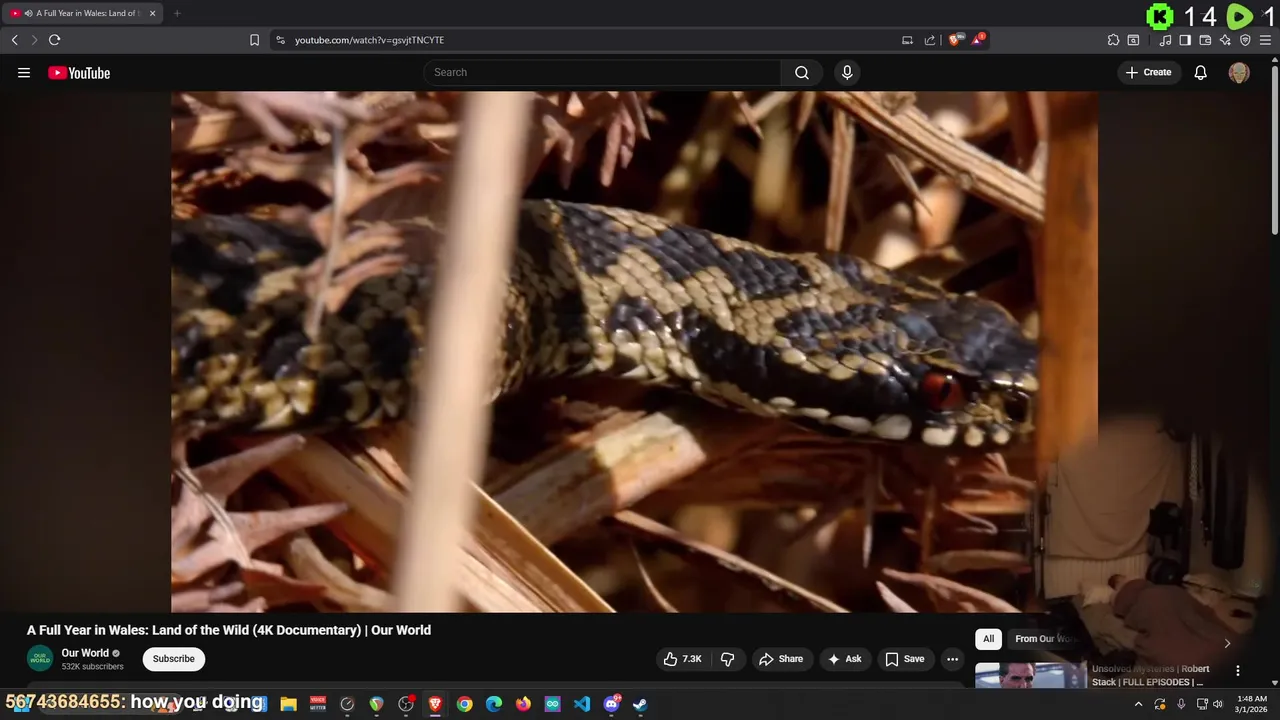Image resolution: width=1280 pixels, height=720 pixels.
Task: Click video title A Full Year in Wales
Action: (229, 630)
